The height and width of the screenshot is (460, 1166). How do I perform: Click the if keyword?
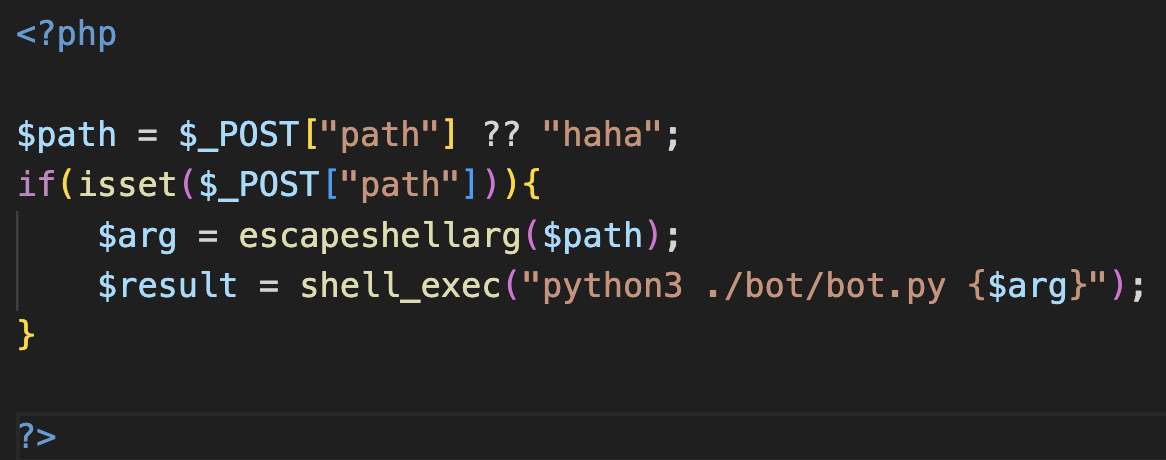point(36,186)
